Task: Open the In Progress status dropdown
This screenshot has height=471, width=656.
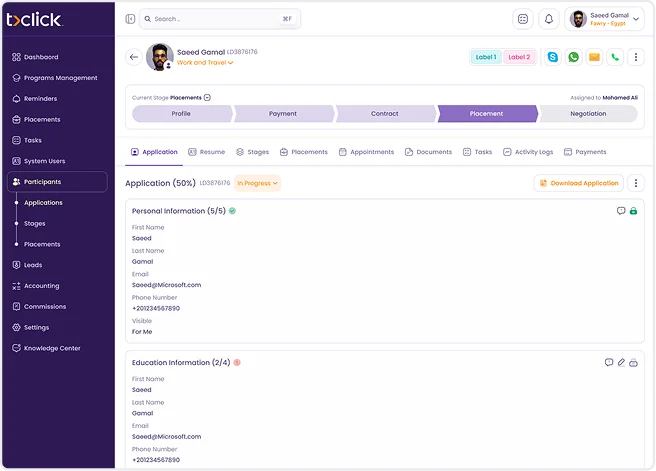Action: (x=258, y=183)
